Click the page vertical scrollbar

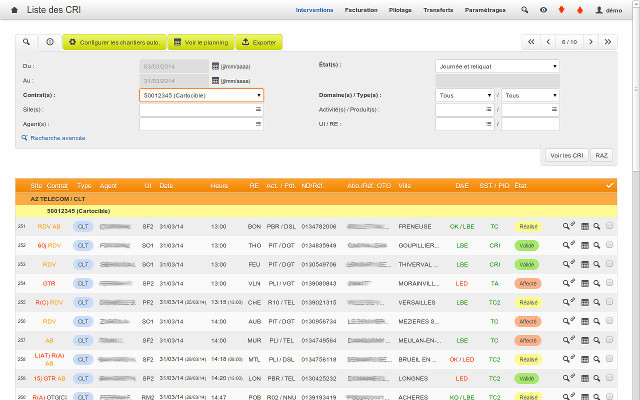(x=636, y=90)
